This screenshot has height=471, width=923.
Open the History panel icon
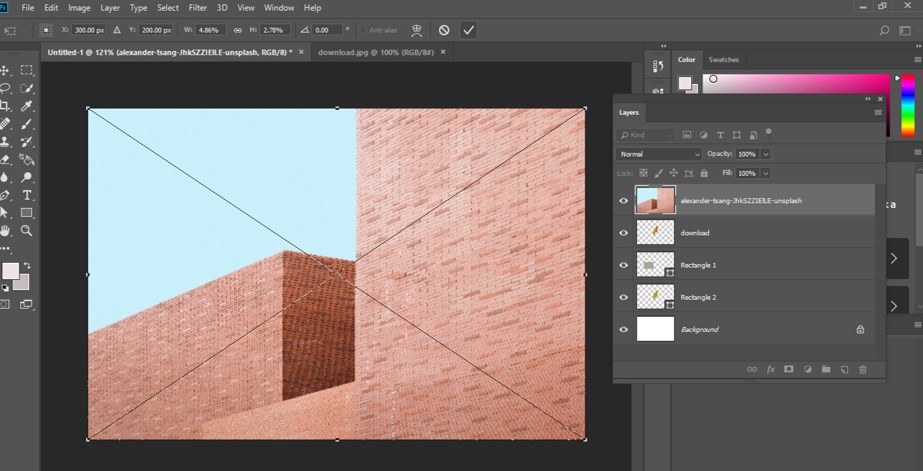pos(659,66)
